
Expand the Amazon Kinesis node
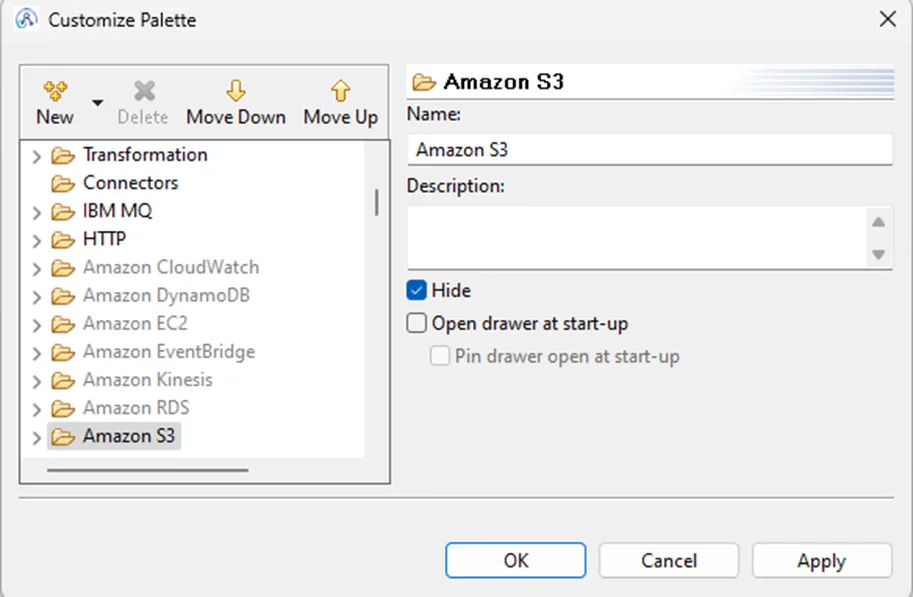click(37, 381)
